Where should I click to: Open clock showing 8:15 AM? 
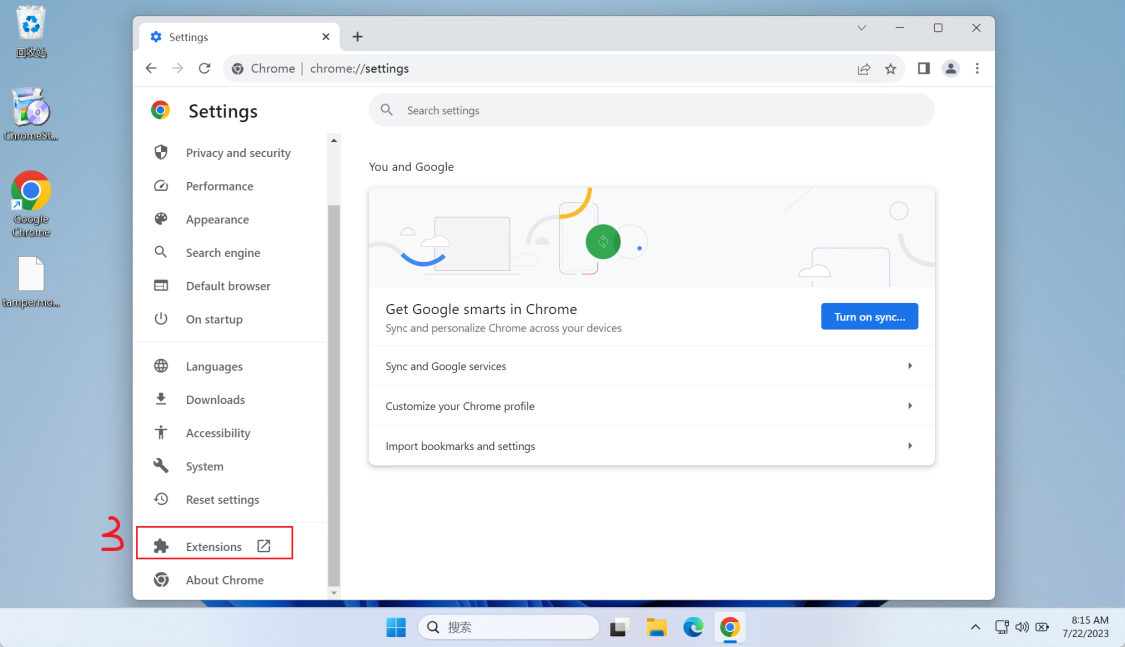(1088, 627)
